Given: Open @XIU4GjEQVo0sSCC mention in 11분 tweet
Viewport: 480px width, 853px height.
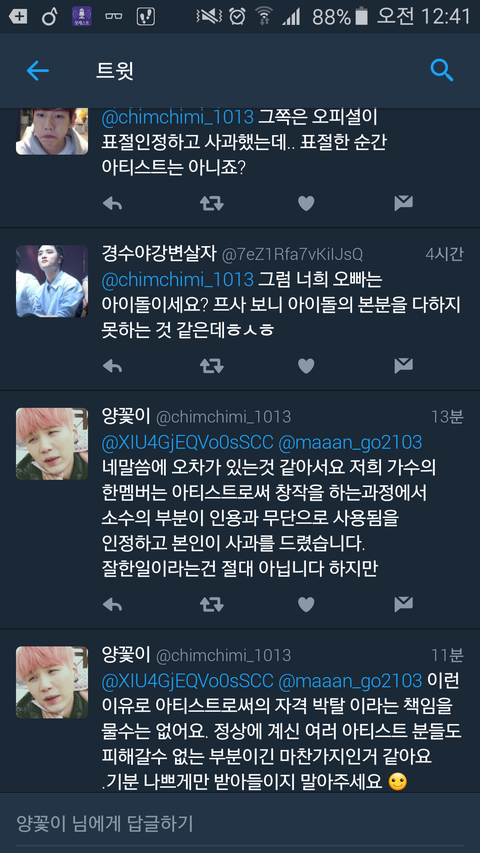Looking at the screenshot, I should [187, 681].
